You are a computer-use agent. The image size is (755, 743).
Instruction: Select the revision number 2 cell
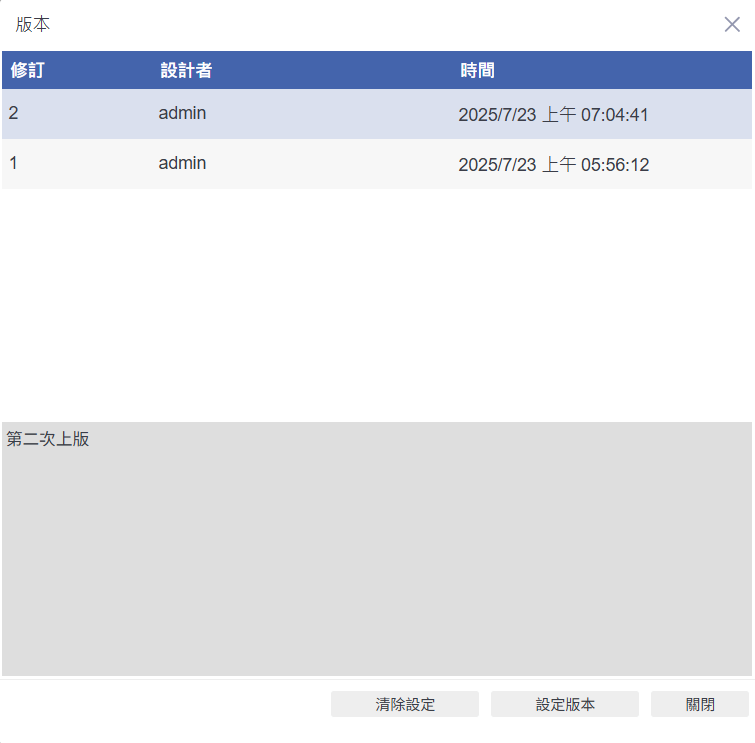pyautogui.click(x=14, y=114)
